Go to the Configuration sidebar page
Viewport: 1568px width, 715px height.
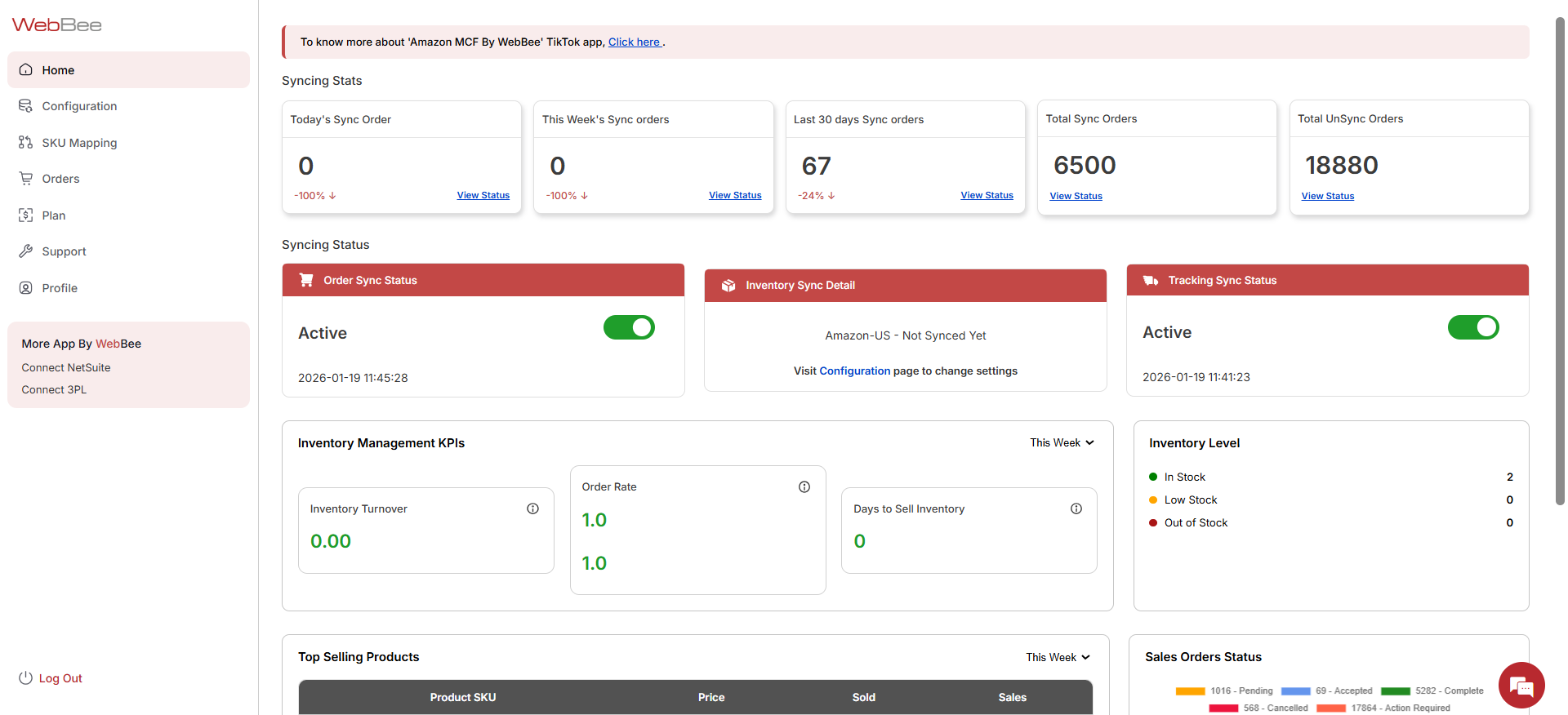click(x=79, y=106)
